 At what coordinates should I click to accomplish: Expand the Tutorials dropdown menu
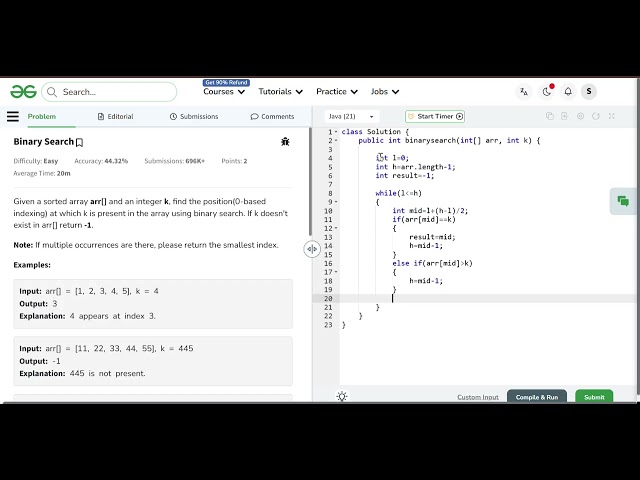280,92
